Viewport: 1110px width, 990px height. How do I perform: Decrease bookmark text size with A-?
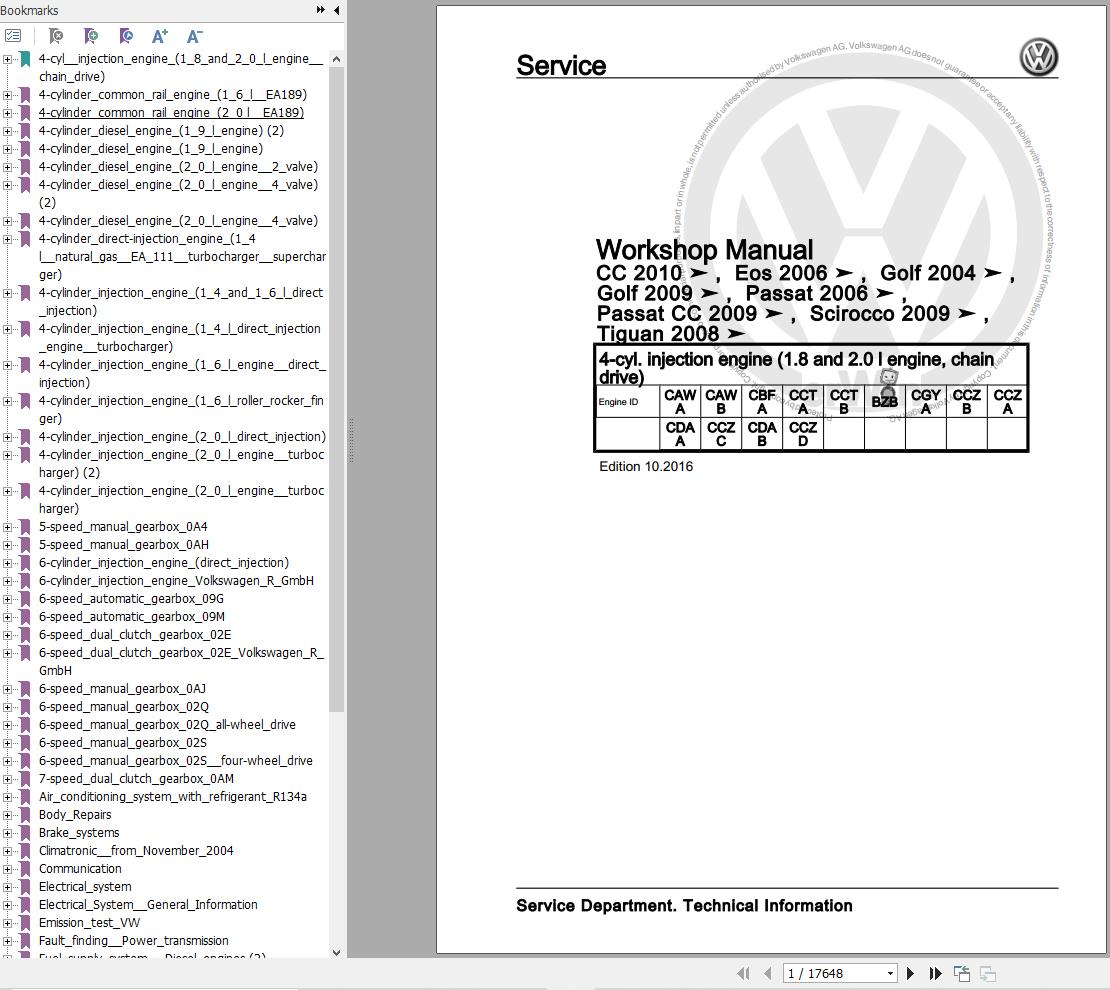(x=195, y=36)
